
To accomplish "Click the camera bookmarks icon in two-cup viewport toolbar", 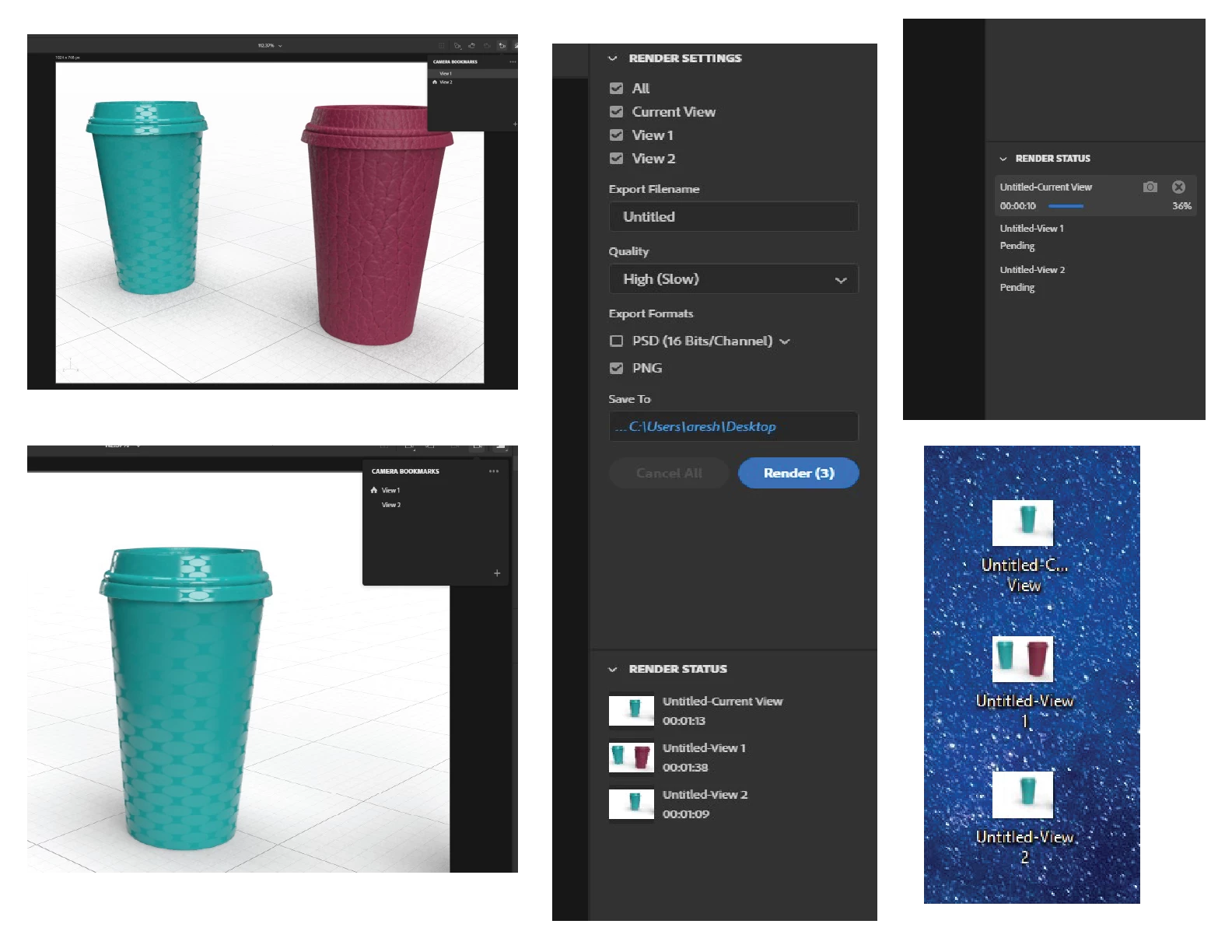I will pyautogui.click(x=502, y=46).
